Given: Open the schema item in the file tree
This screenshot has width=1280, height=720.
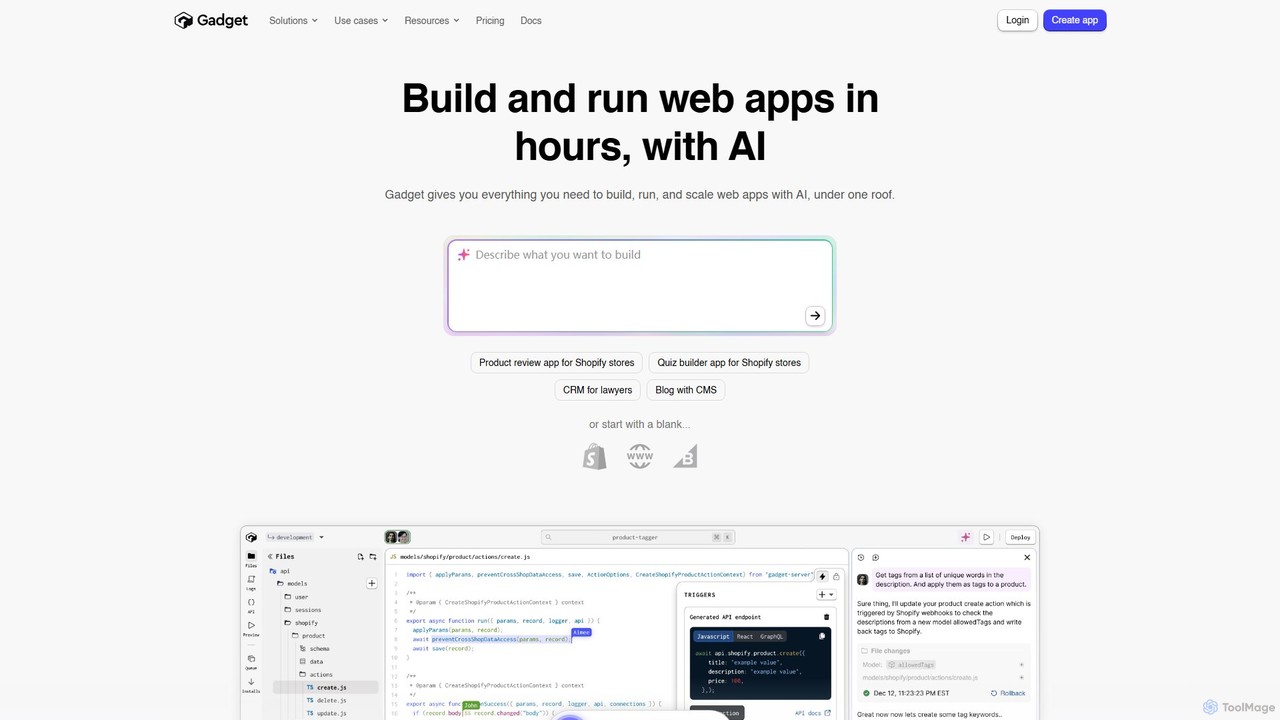Looking at the screenshot, I should click(x=314, y=649).
